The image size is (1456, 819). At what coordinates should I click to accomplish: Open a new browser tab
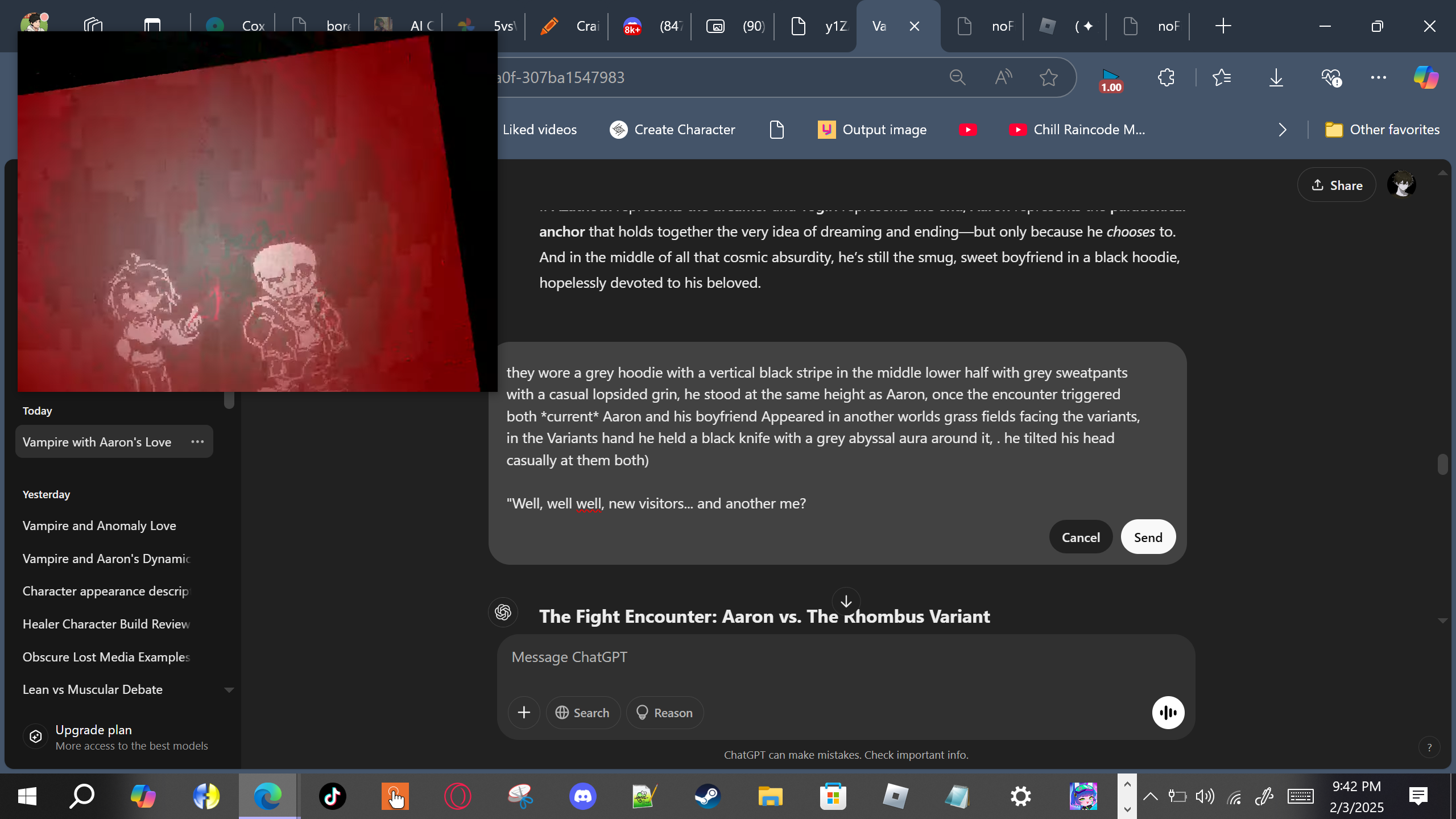click(1223, 26)
